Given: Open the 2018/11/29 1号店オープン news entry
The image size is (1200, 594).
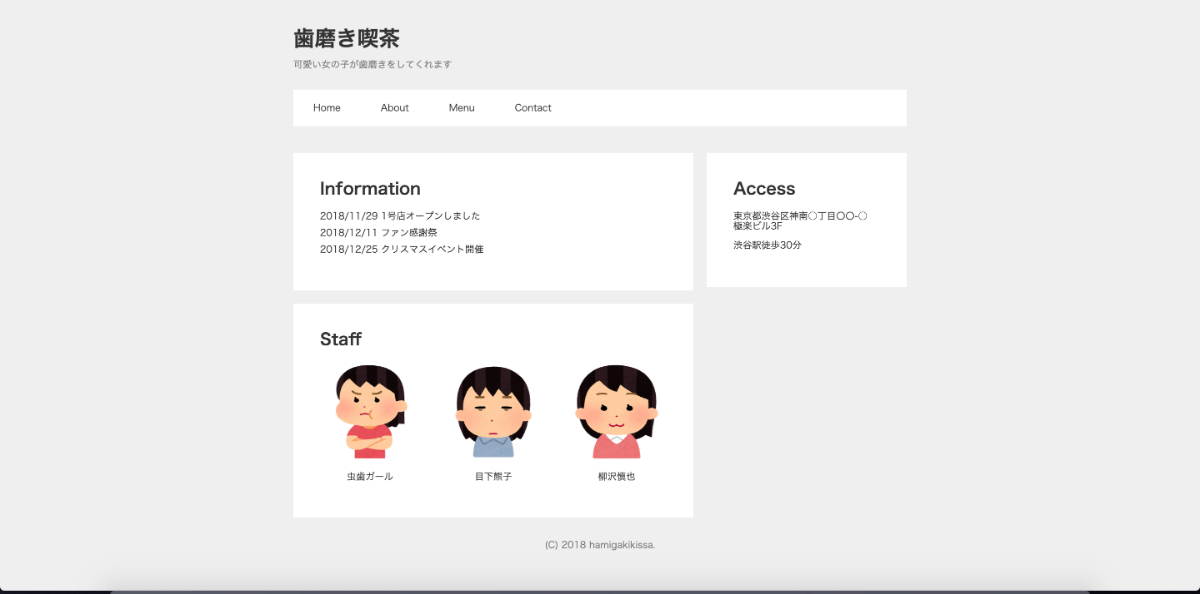Looking at the screenshot, I should click(x=400, y=216).
